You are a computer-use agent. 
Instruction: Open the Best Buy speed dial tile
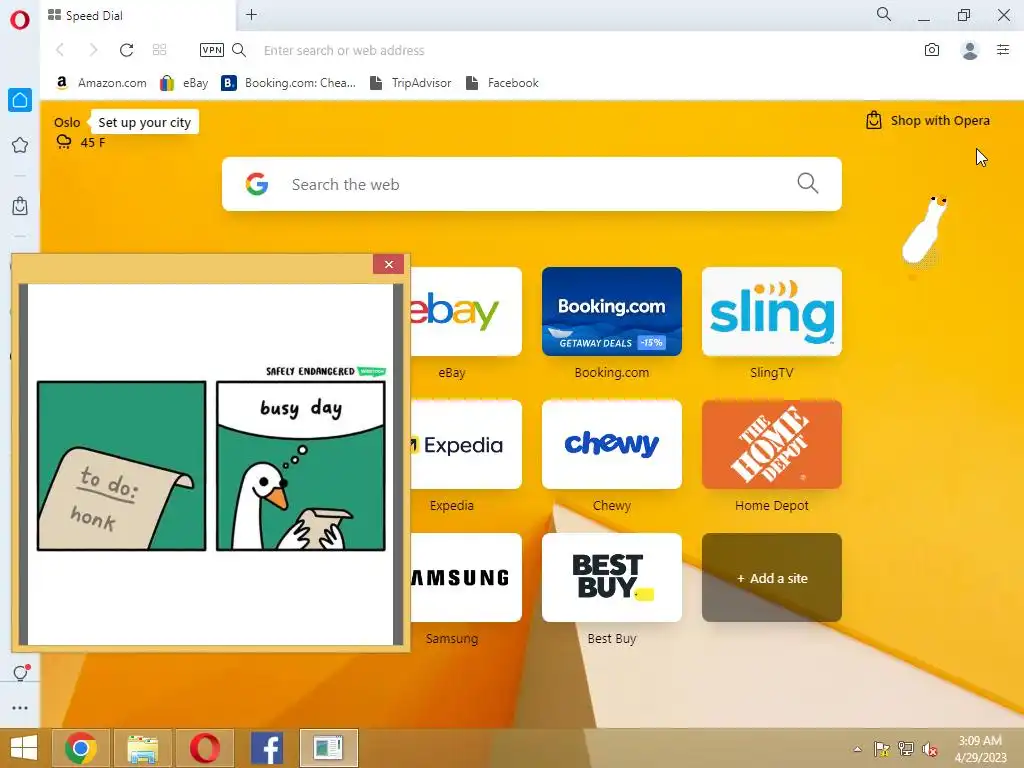point(612,578)
